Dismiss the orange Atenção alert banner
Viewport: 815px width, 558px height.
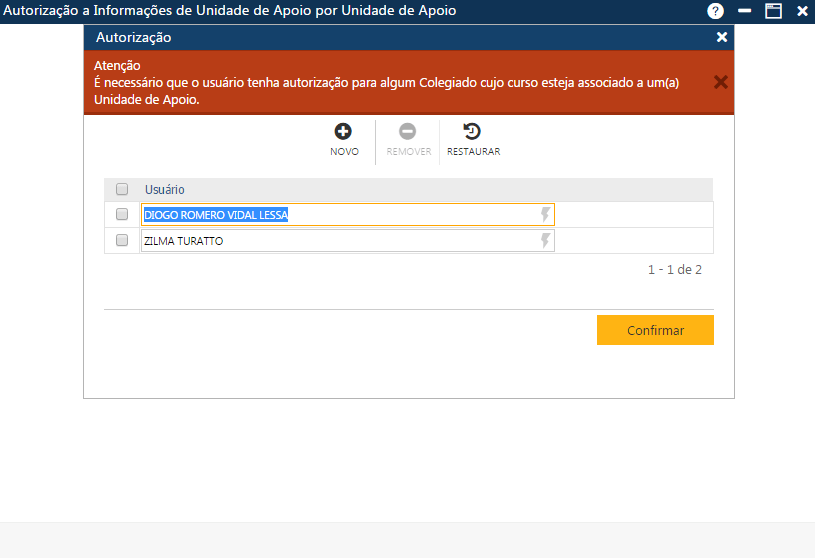pyautogui.click(x=720, y=82)
